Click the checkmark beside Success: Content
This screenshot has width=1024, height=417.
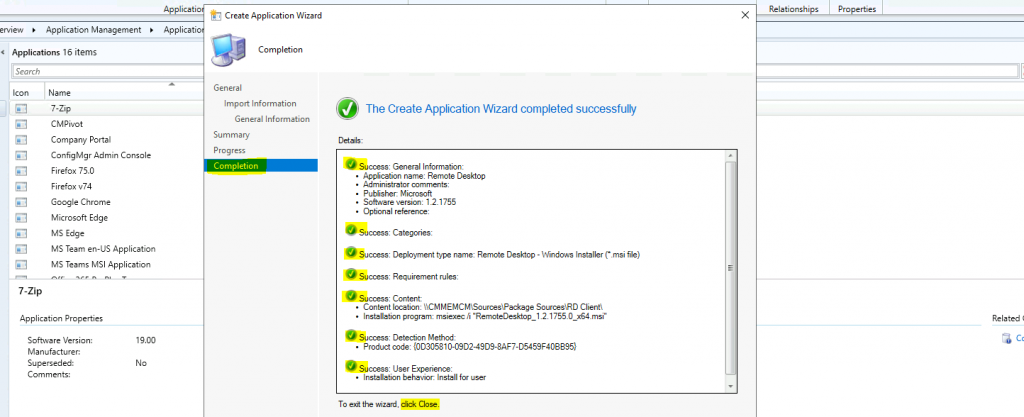point(352,296)
